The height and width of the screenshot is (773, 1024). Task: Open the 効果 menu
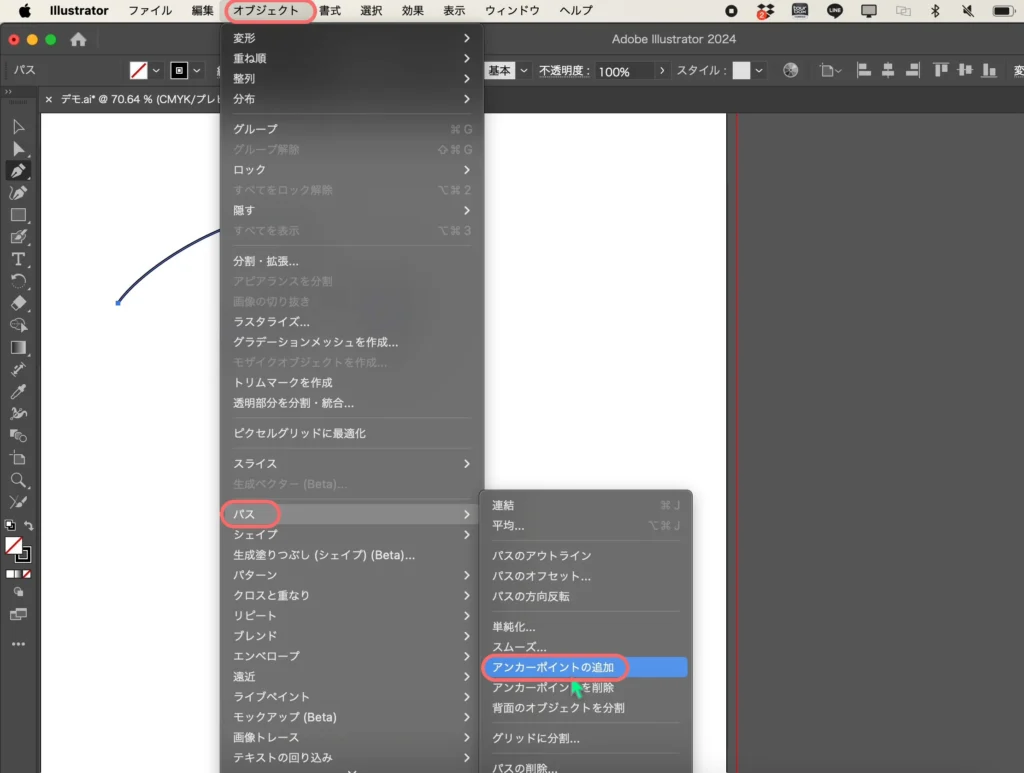[x=412, y=11]
